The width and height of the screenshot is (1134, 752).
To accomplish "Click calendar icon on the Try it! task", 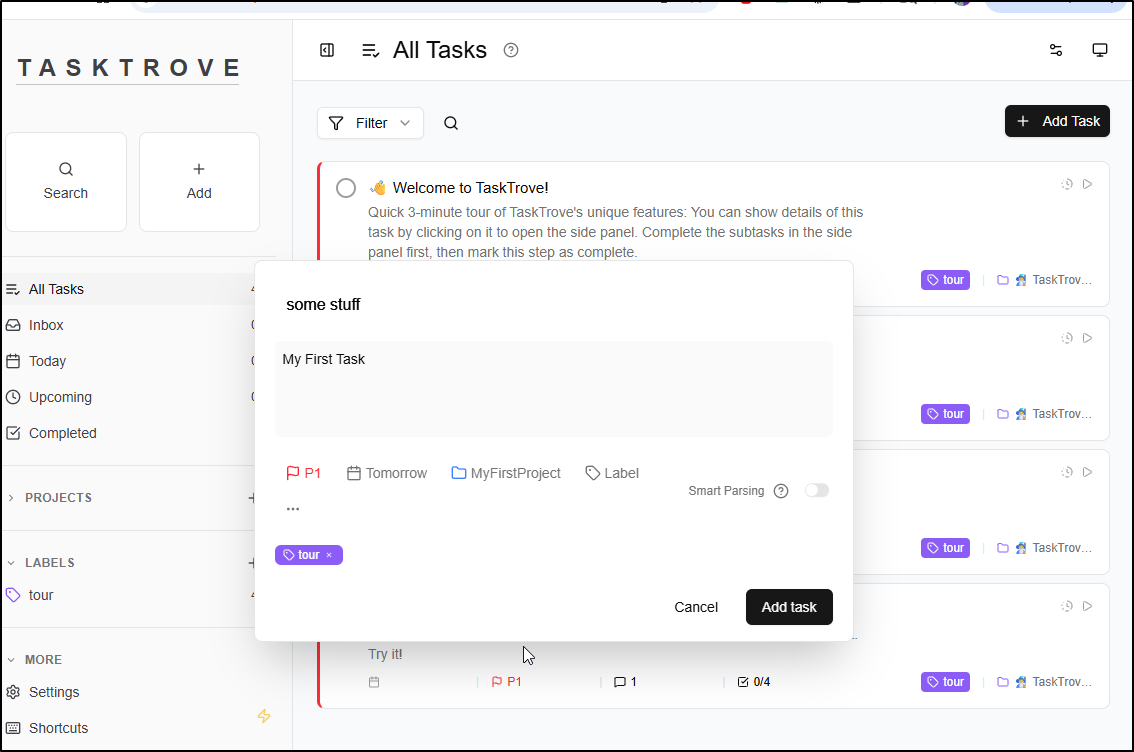I will (374, 682).
